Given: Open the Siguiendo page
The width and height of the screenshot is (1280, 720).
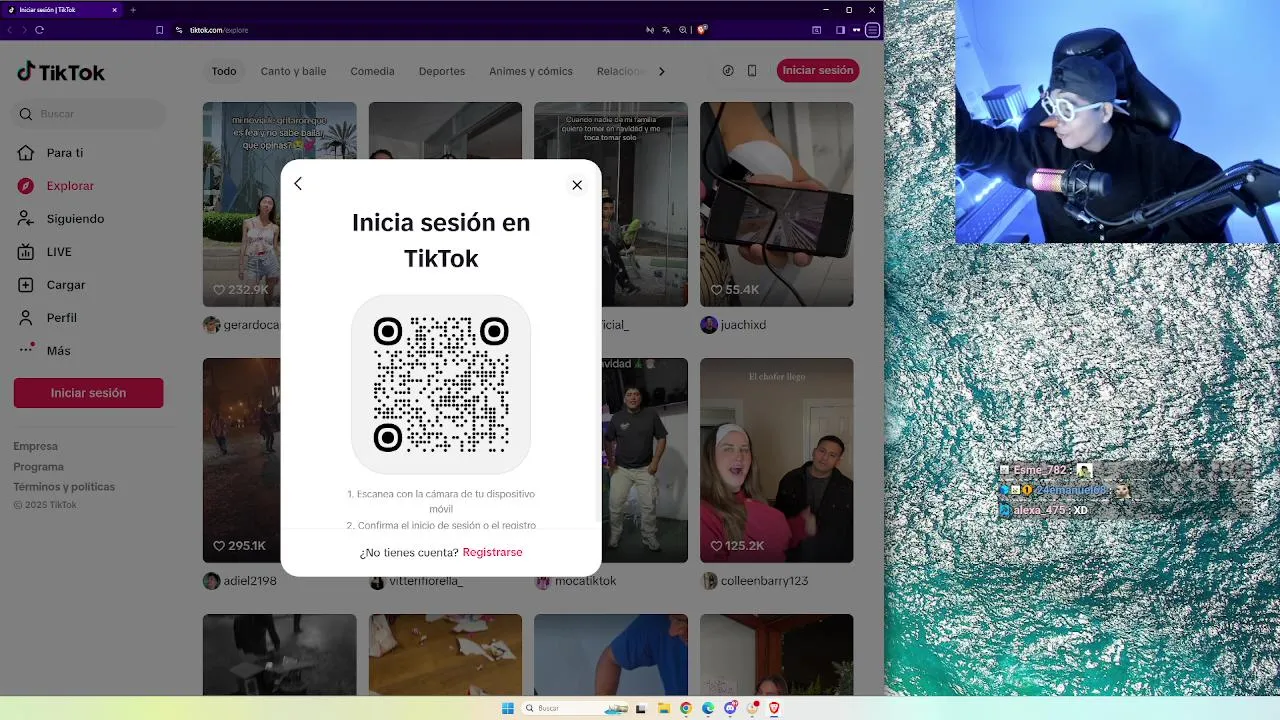Looking at the screenshot, I should point(75,219).
